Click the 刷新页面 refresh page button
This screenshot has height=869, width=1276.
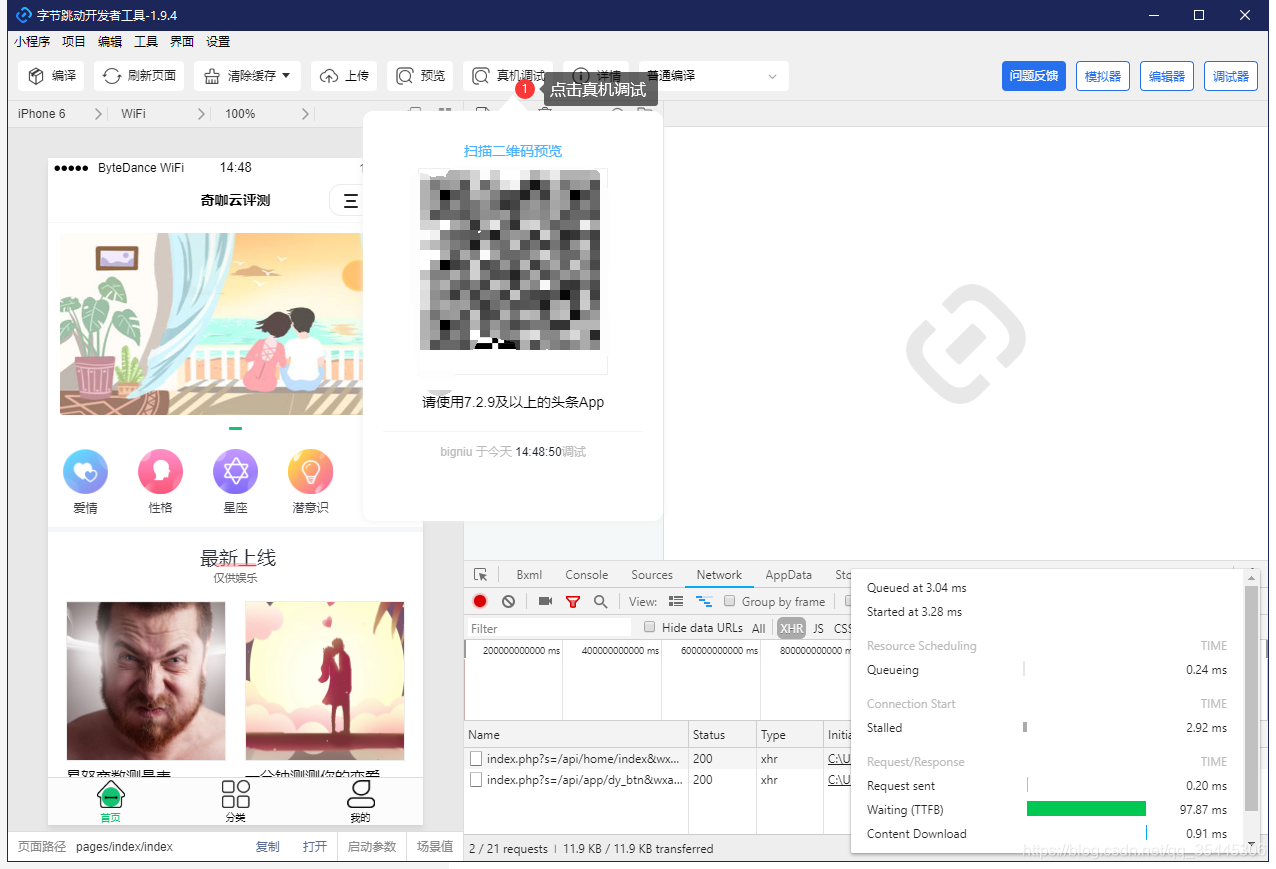[139, 76]
